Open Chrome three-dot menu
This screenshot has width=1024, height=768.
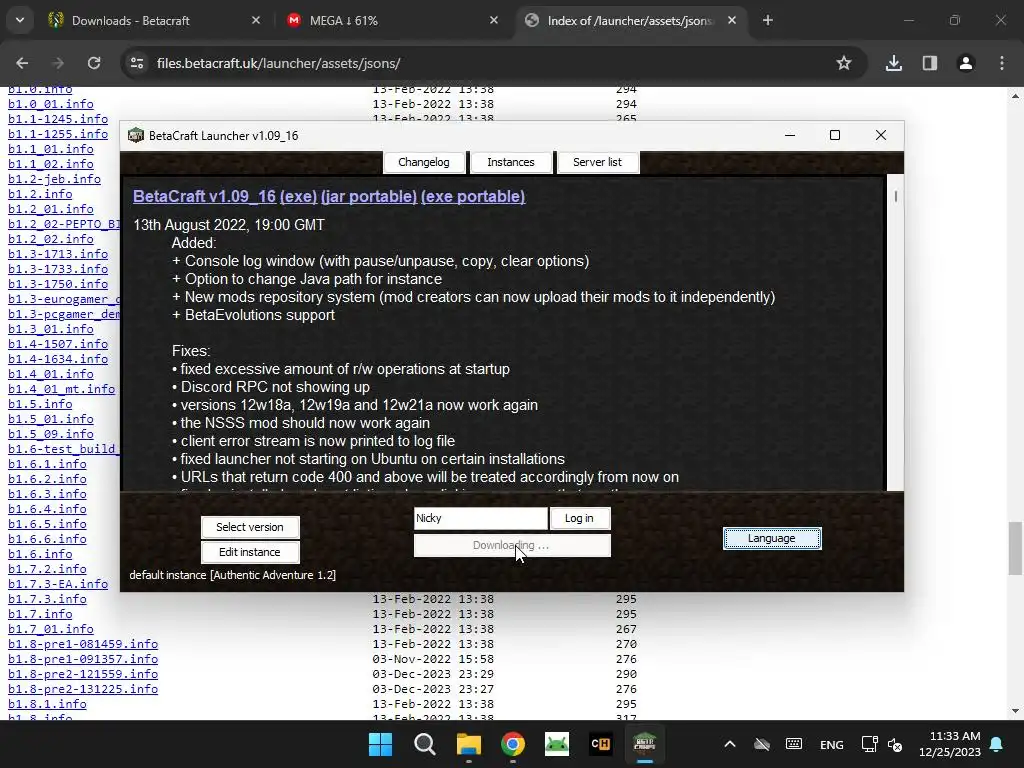click(1002, 63)
